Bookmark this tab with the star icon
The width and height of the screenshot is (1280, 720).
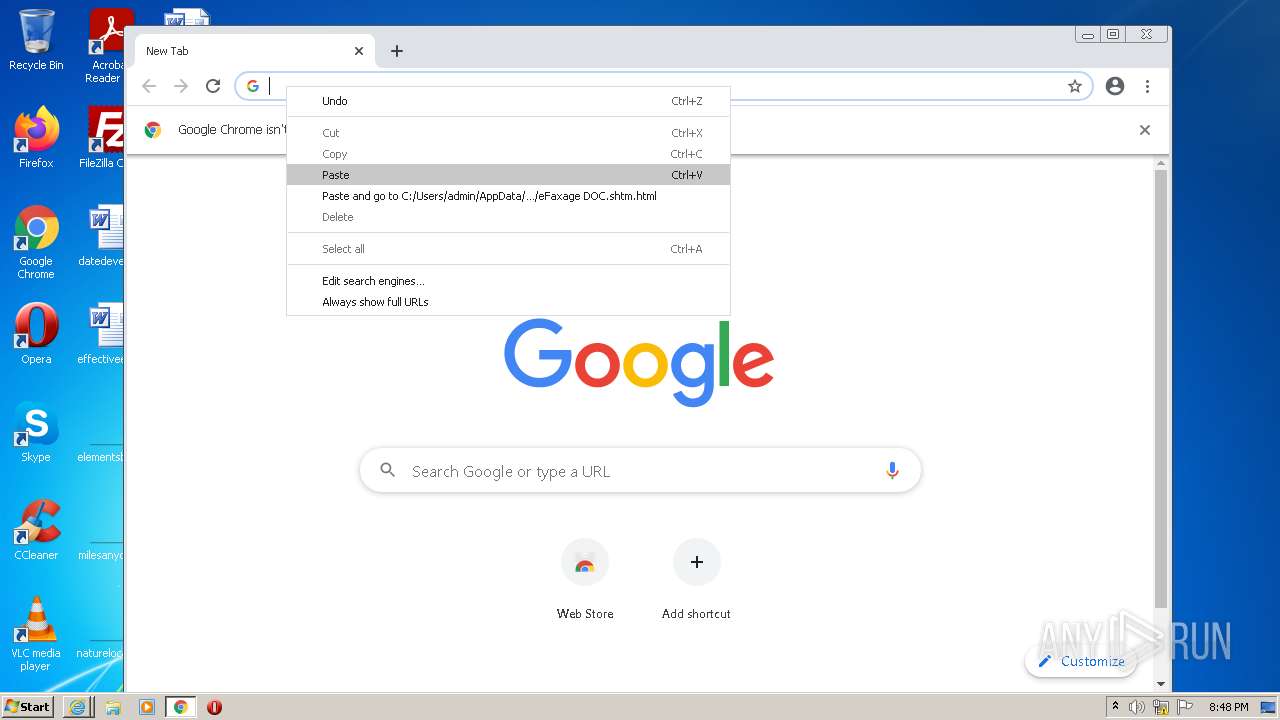(x=1075, y=86)
